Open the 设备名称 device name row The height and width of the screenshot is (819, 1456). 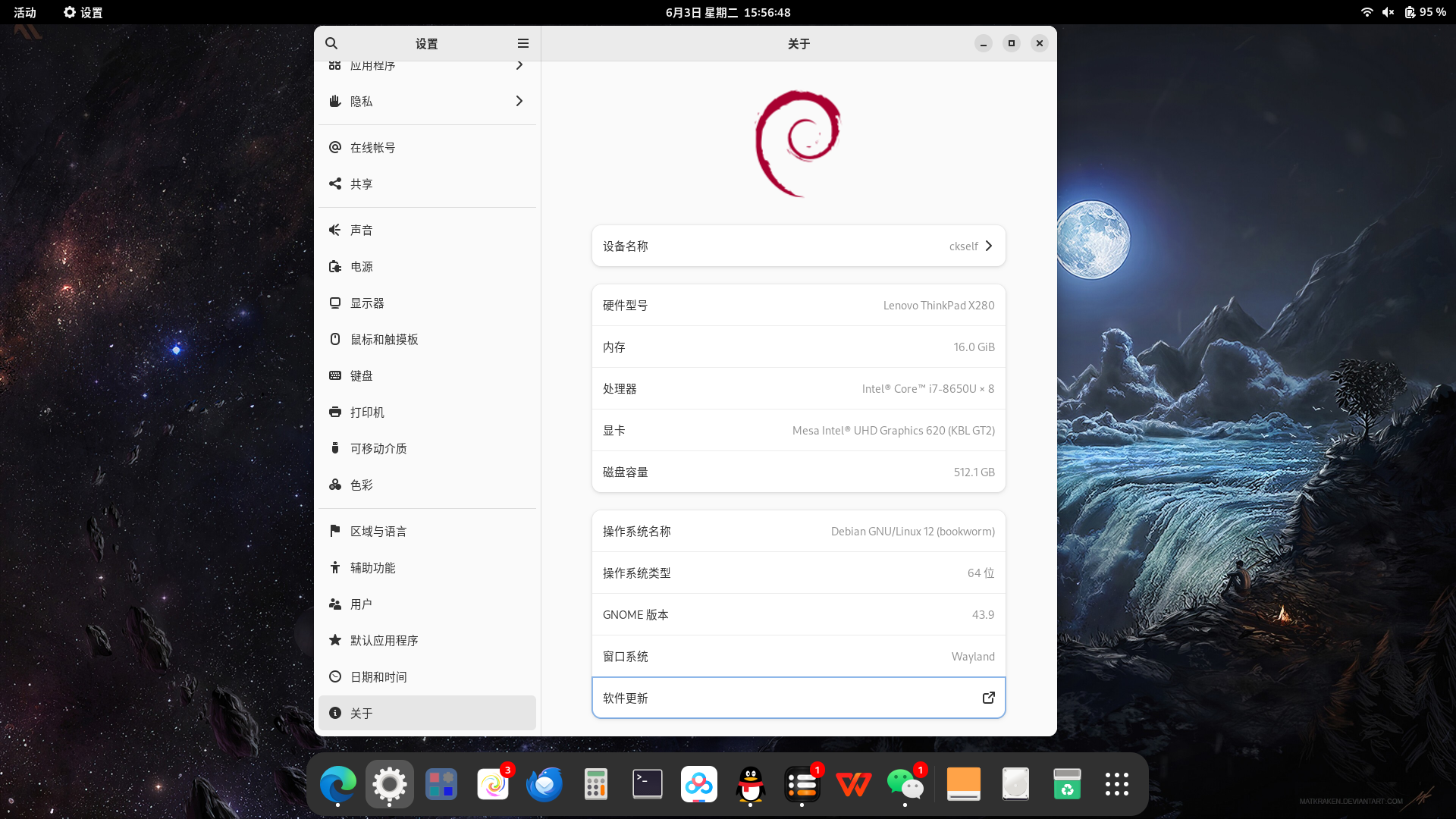click(799, 246)
